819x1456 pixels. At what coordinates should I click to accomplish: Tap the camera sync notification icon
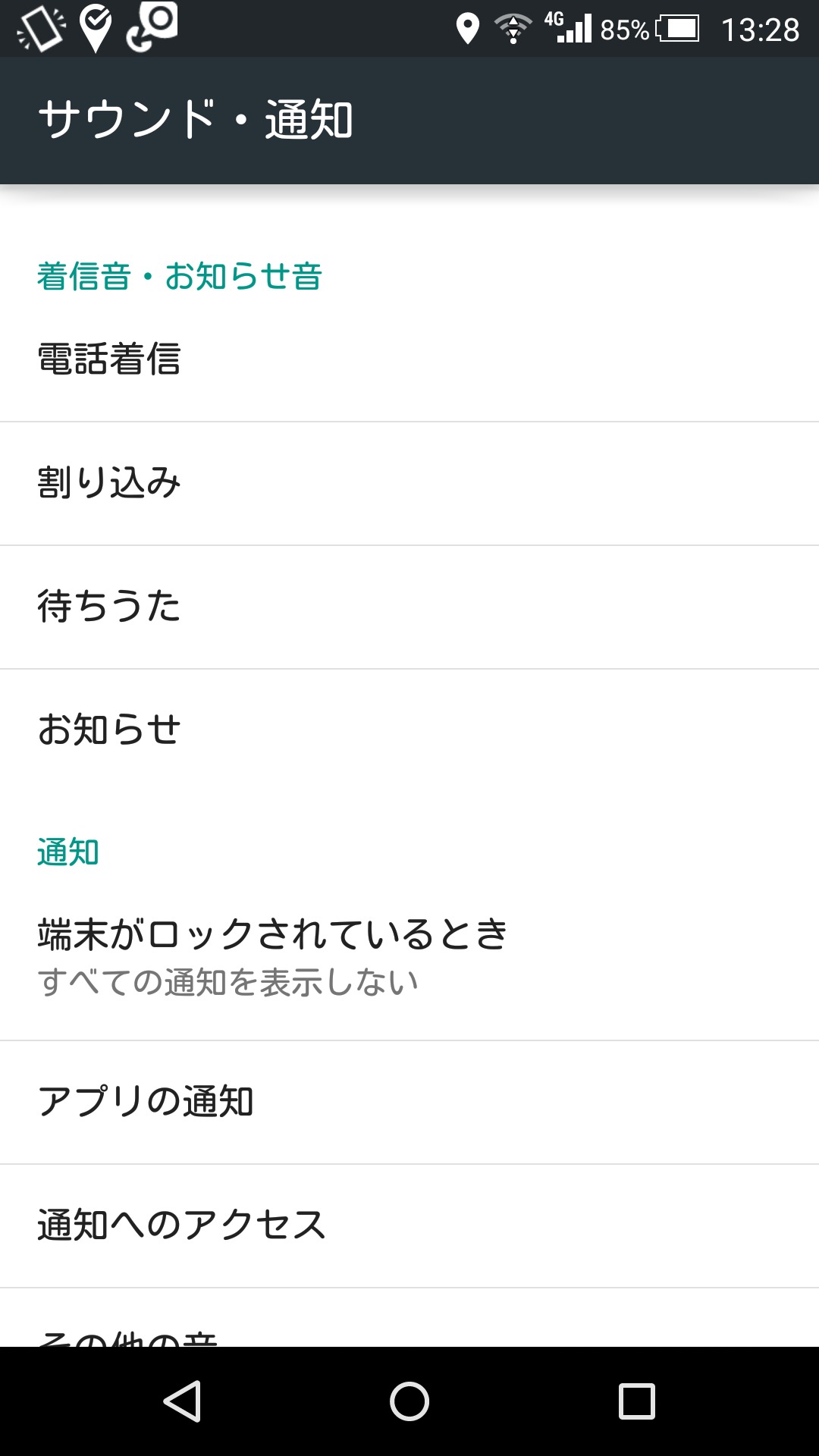point(152,27)
